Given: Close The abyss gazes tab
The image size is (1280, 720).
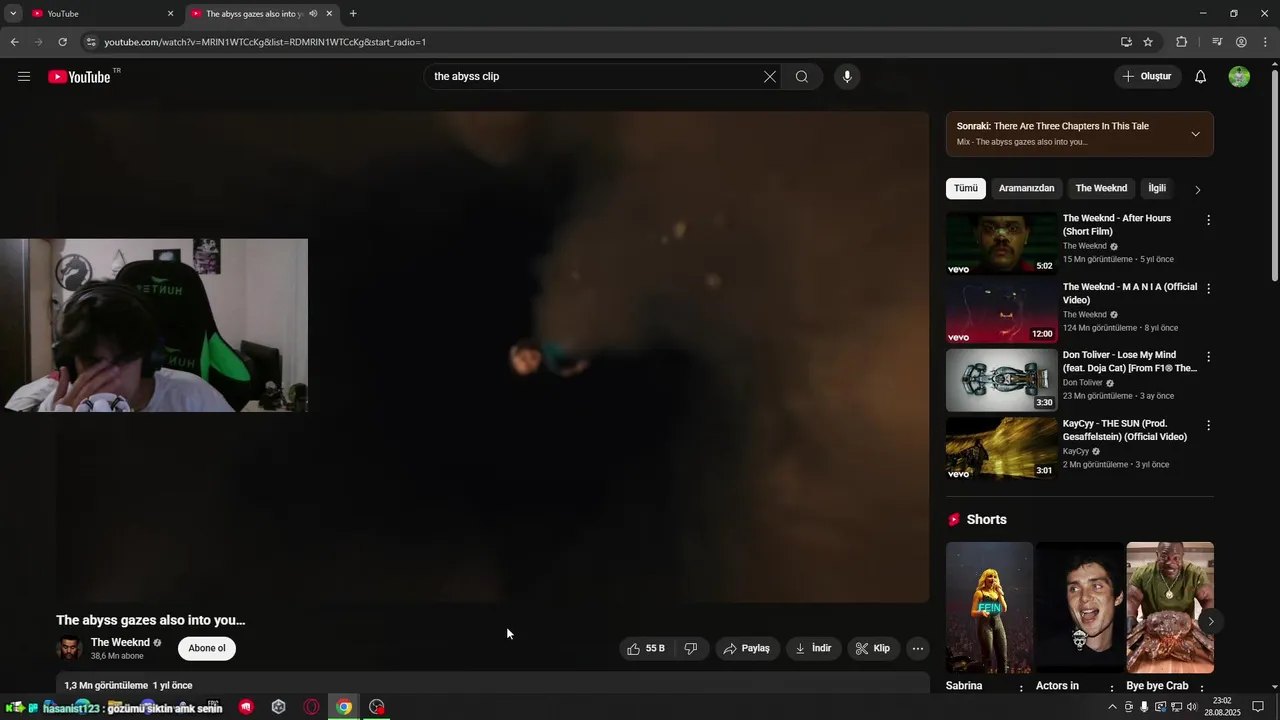Looking at the screenshot, I should (329, 13).
